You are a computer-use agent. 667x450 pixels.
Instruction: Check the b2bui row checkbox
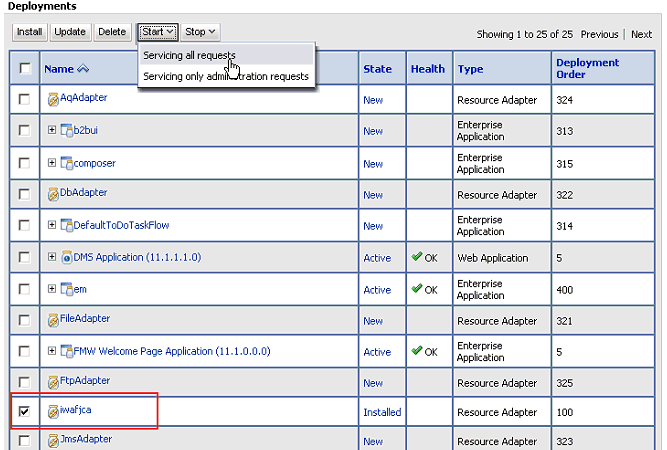pos(24,130)
